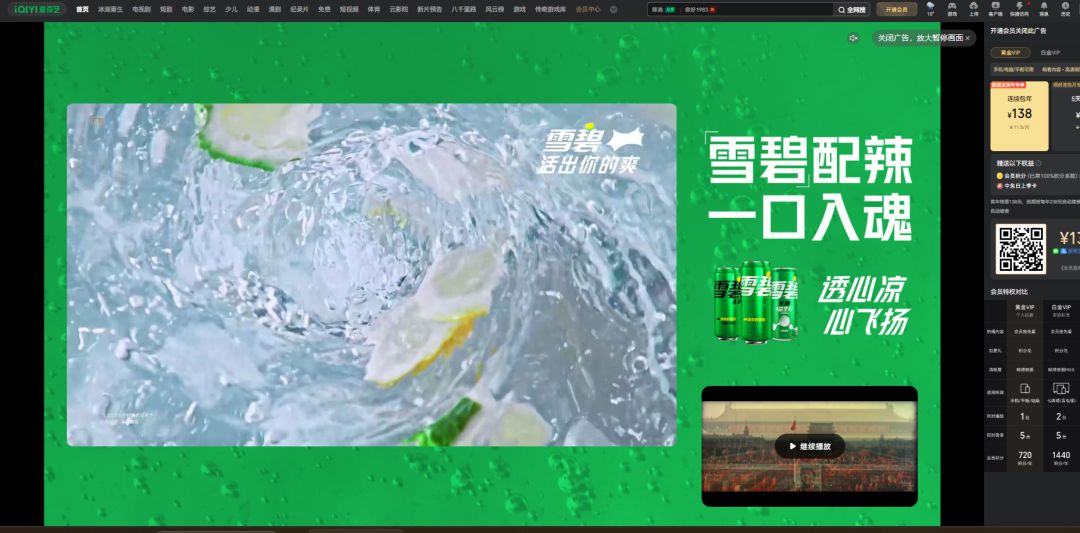Click the TV device icon in comparison

pyautogui.click(x=1061, y=388)
